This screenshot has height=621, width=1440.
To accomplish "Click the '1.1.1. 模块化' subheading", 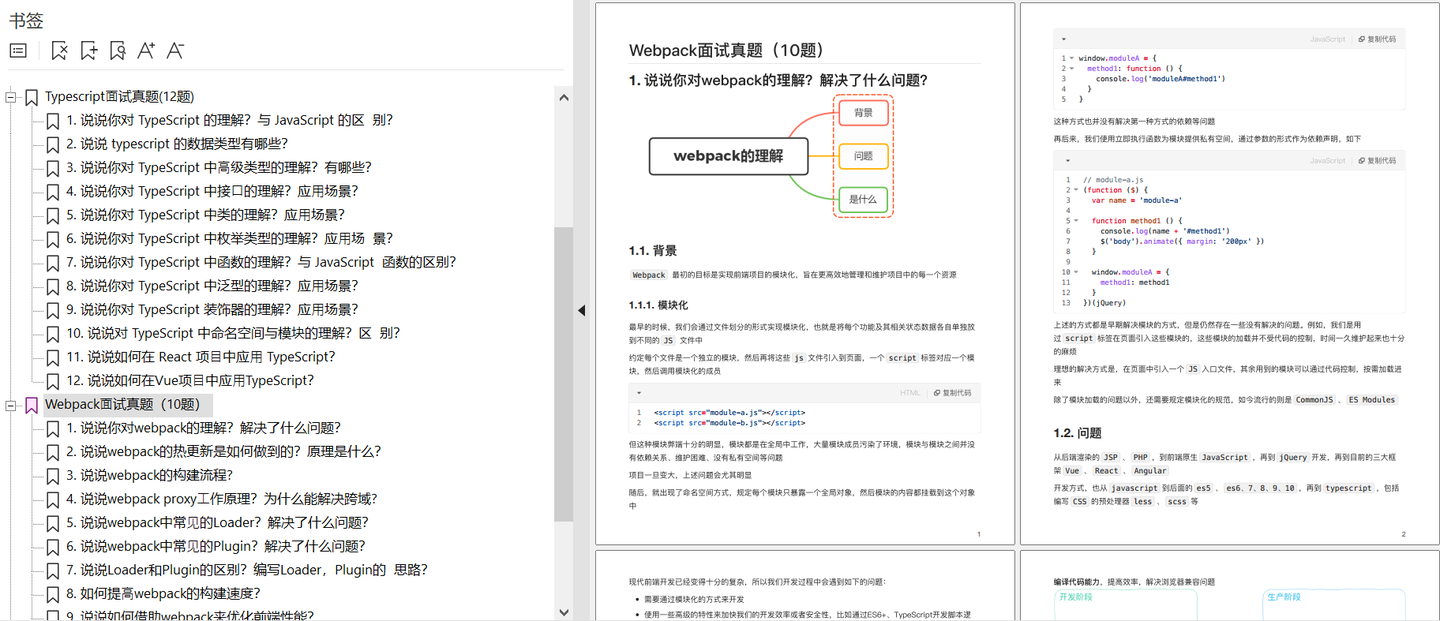I will point(658,305).
